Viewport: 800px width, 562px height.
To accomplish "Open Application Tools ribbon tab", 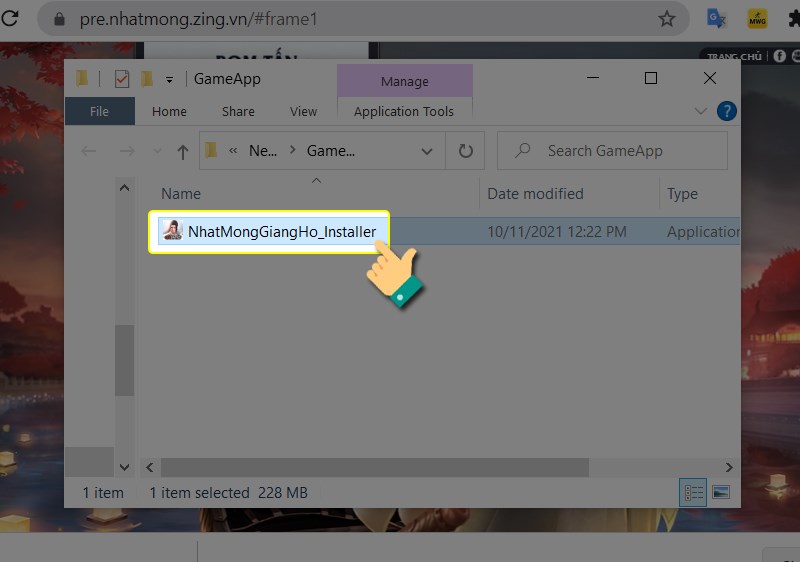I will 404,111.
